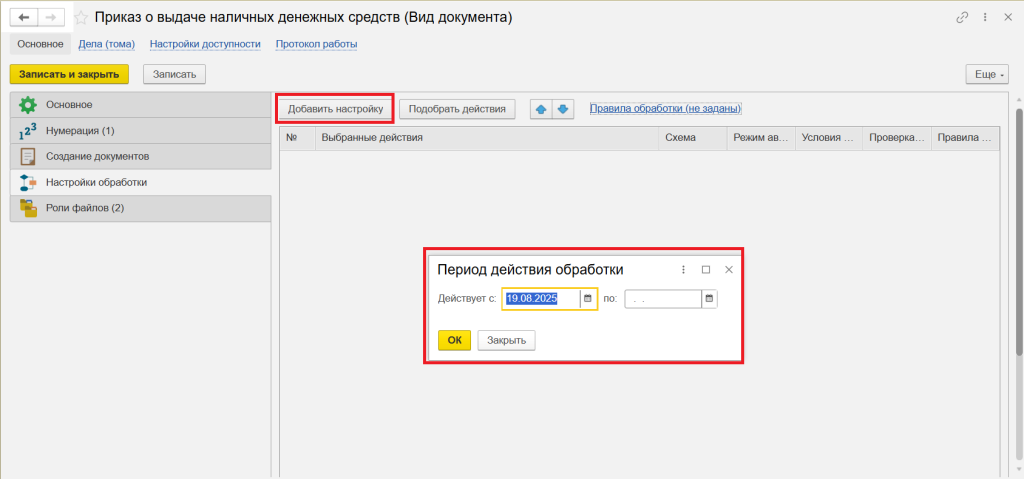Viewport: 1024px width, 479px height.
Task: Switch to 'Дела (тома)' tab
Action: (106, 44)
